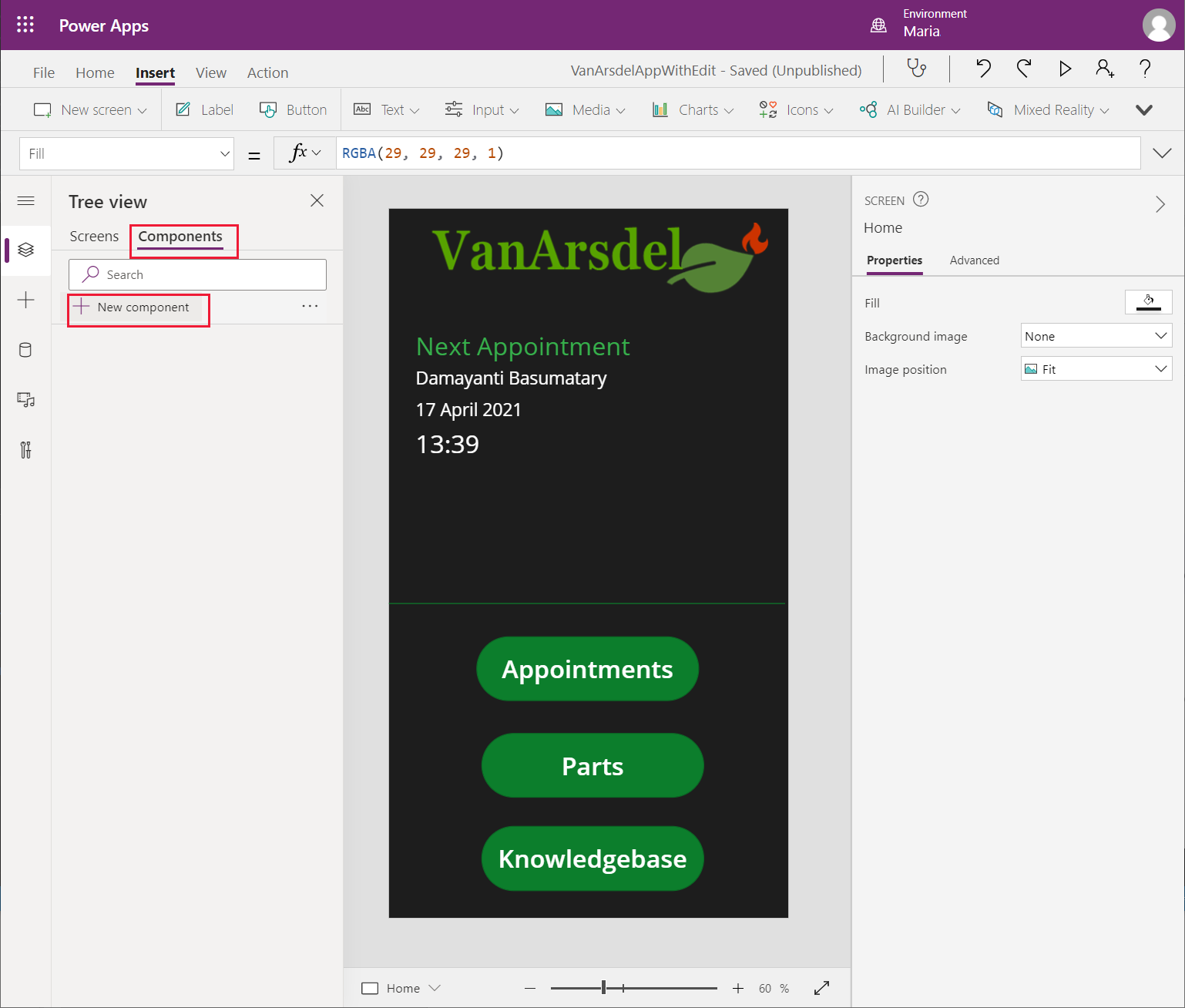Adjust the zoom slider handle
Image resolution: width=1185 pixels, height=1008 pixels.
[604, 988]
